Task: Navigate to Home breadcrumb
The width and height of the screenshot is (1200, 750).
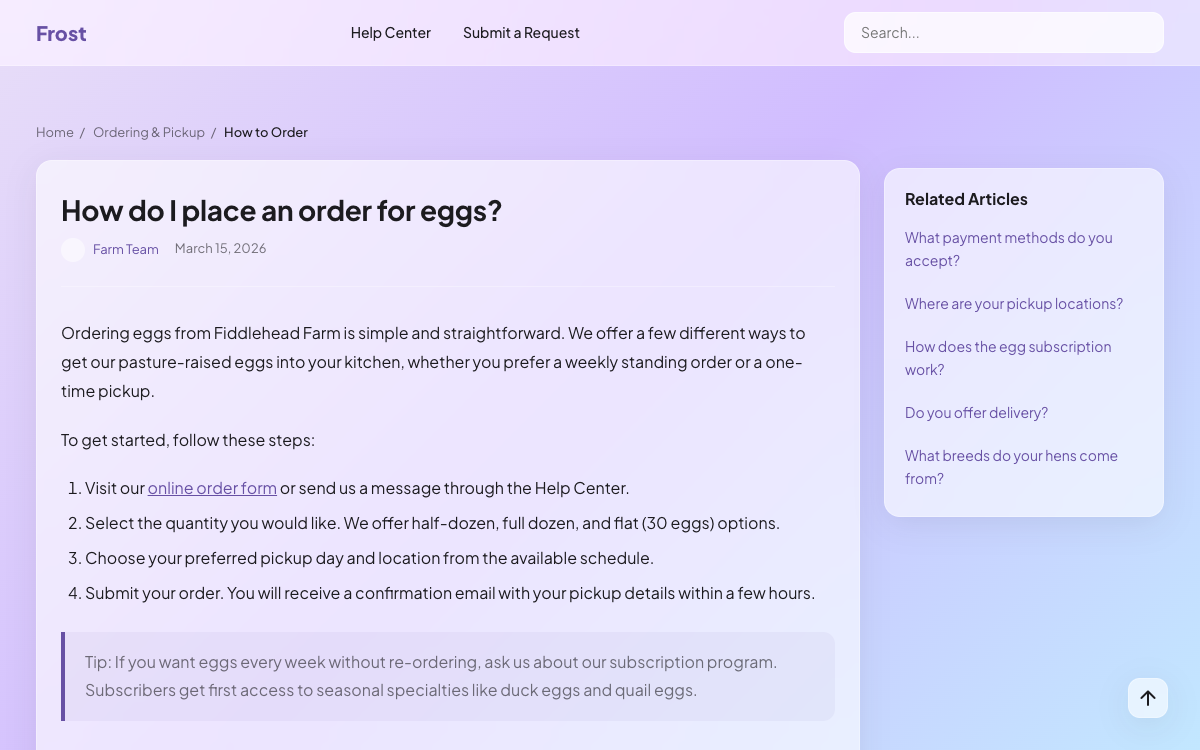Action: coord(55,132)
